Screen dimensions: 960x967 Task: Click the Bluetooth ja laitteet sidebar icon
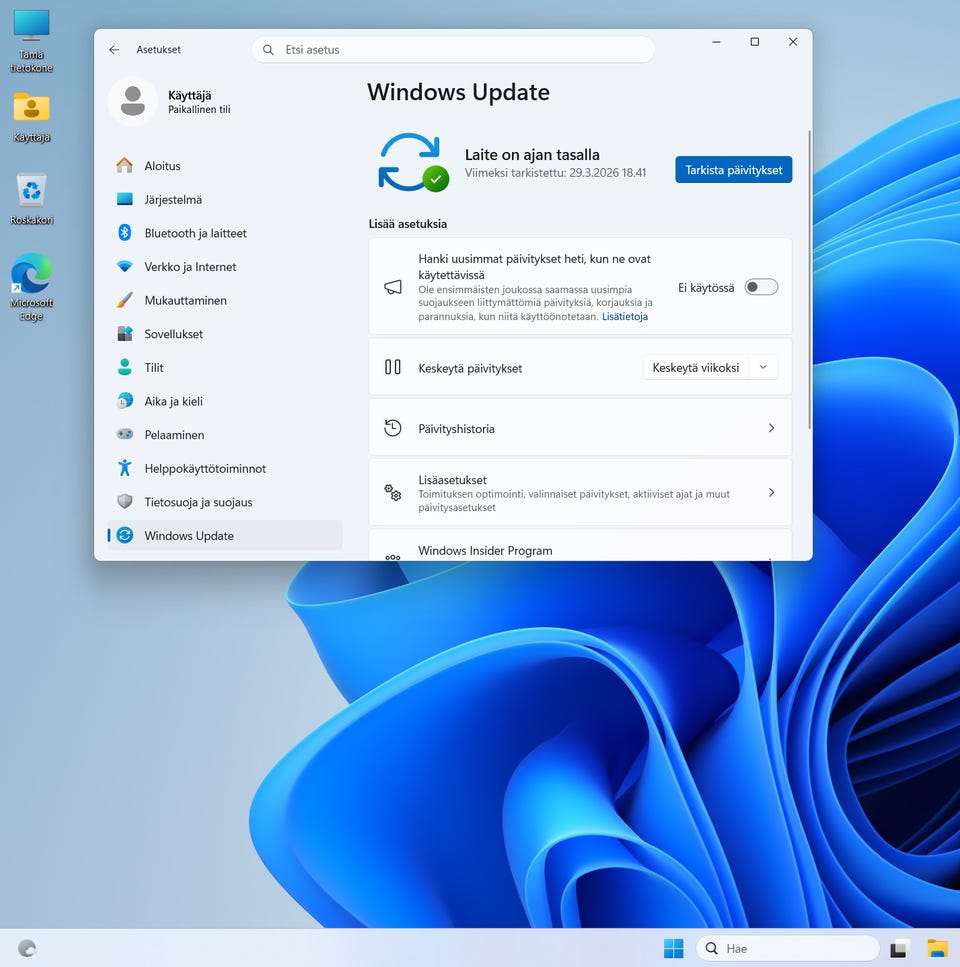point(124,233)
